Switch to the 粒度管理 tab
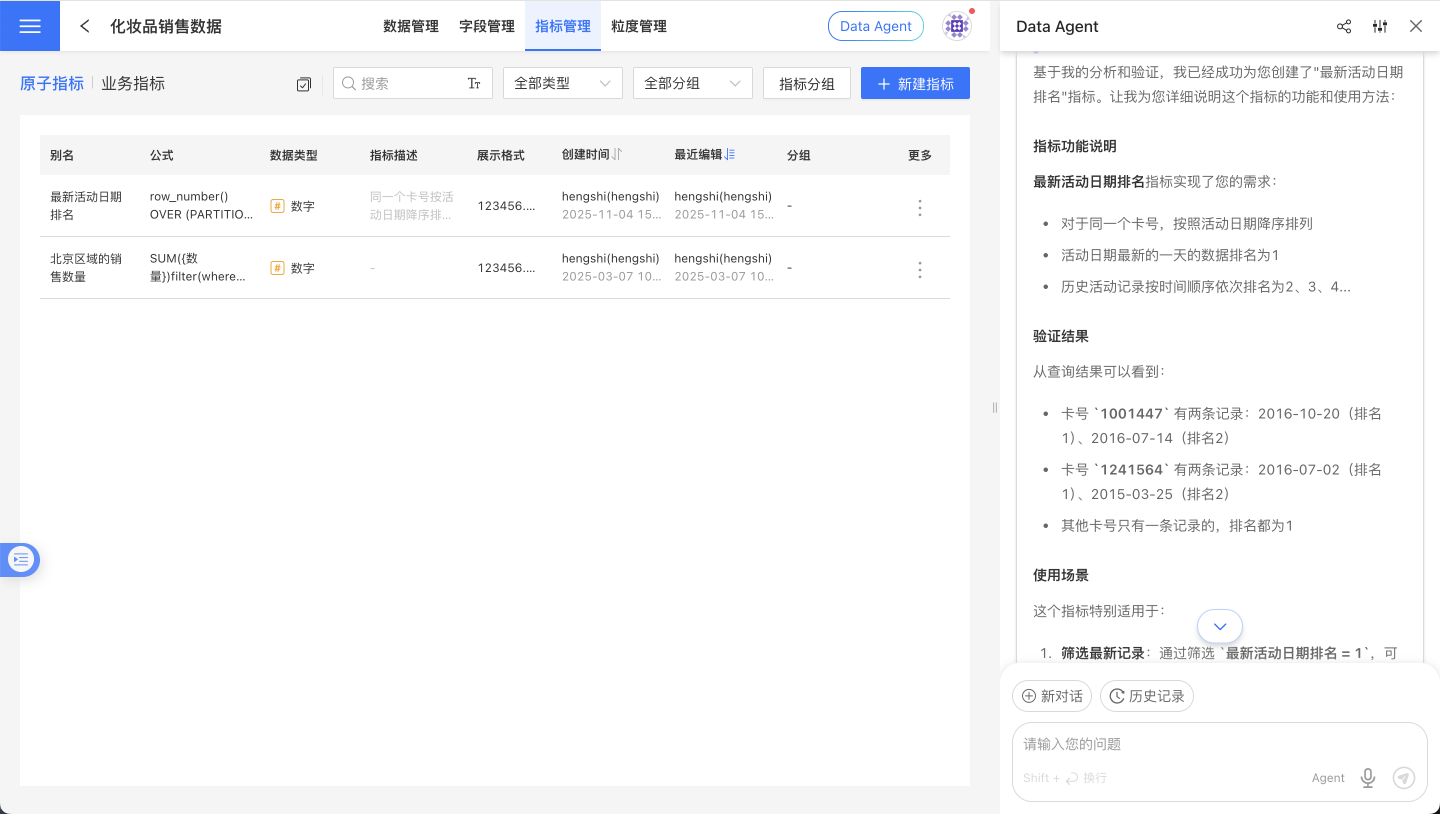The image size is (1440, 814). (638, 26)
